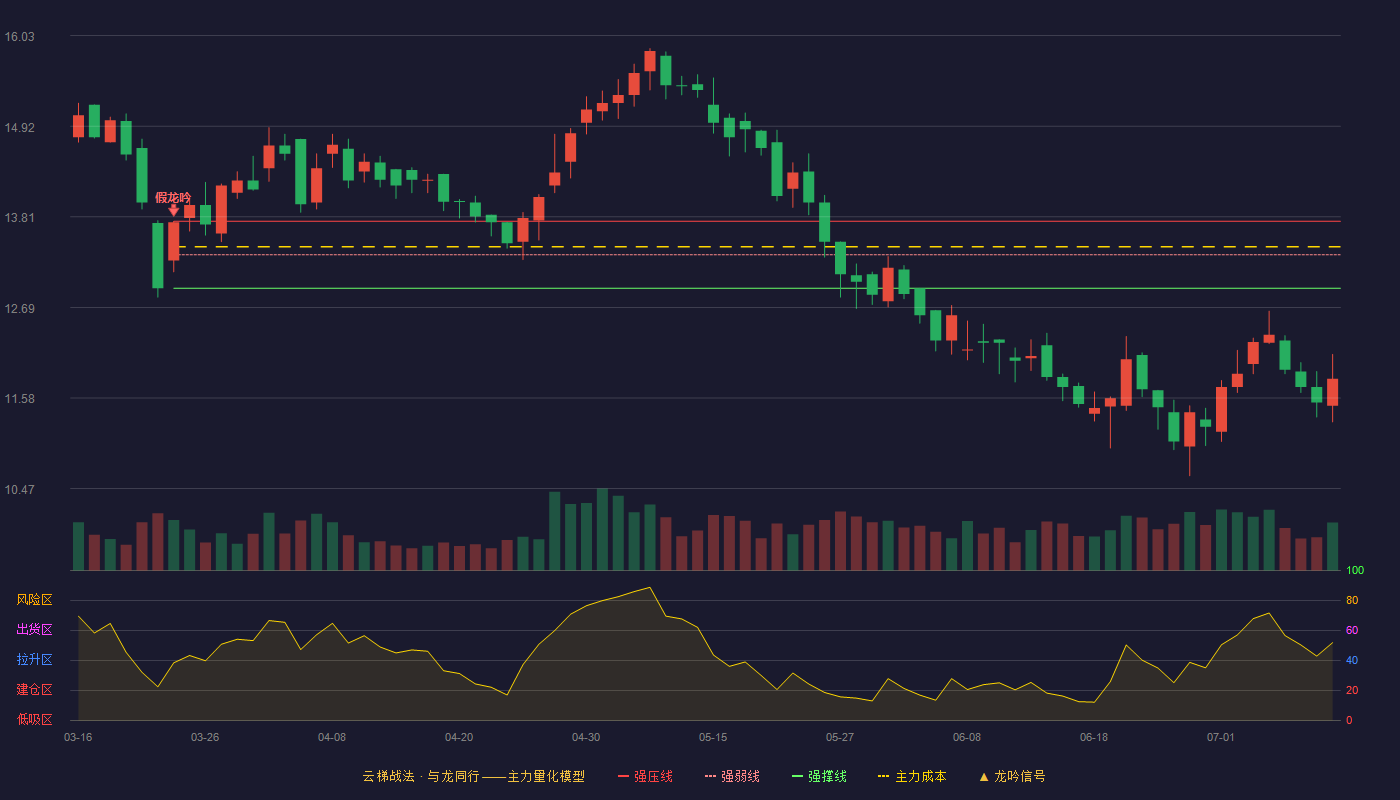
Task: Click the yellow dashed 主力成本 line
Action: 760,246
